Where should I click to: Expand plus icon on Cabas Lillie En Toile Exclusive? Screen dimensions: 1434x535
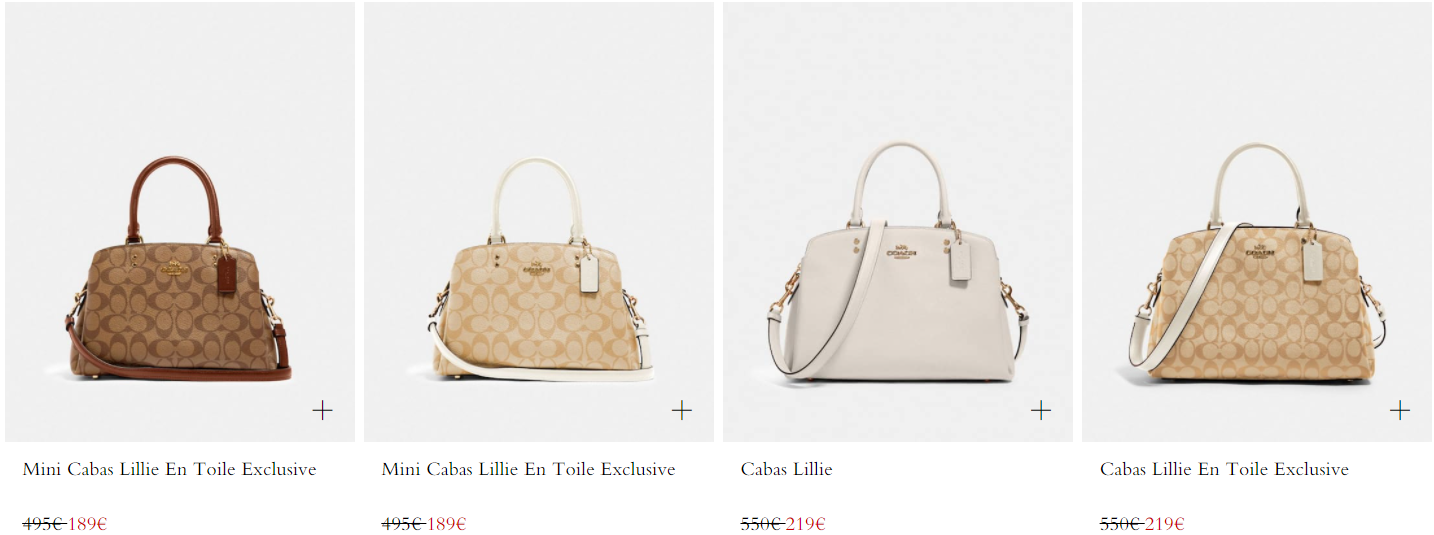[x=1400, y=410]
